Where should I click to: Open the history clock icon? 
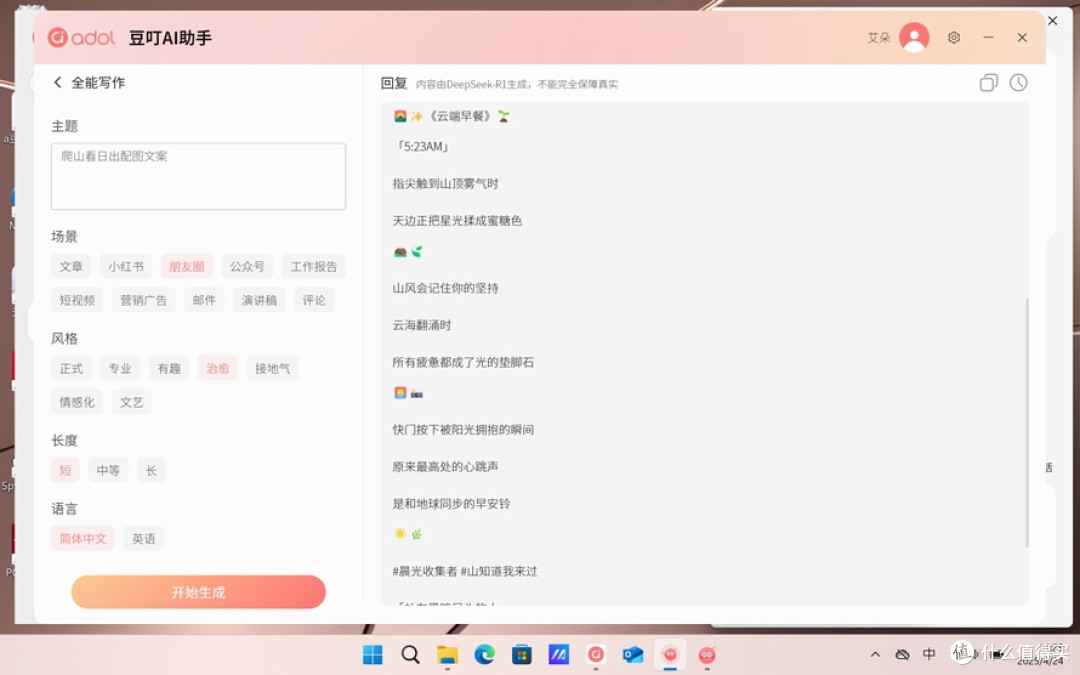pyautogui.click(x=1018, y=83)
